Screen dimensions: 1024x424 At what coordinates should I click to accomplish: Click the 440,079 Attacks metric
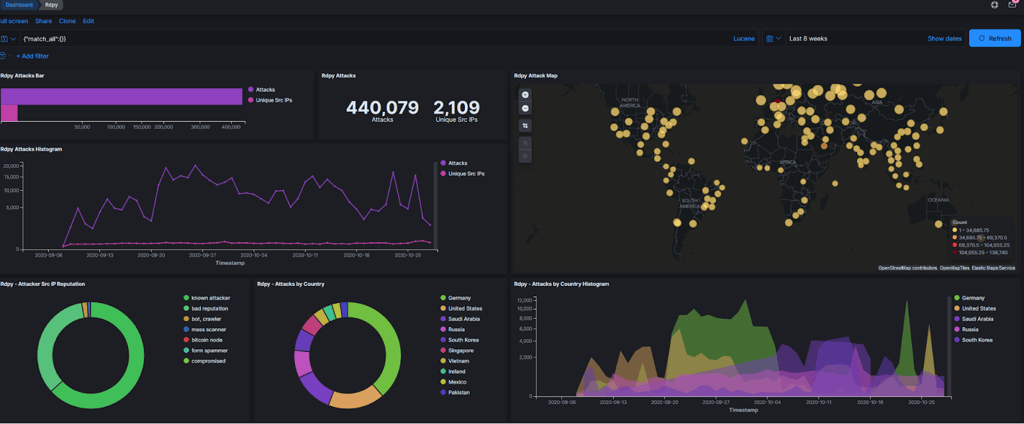click(x=382, y=110)
